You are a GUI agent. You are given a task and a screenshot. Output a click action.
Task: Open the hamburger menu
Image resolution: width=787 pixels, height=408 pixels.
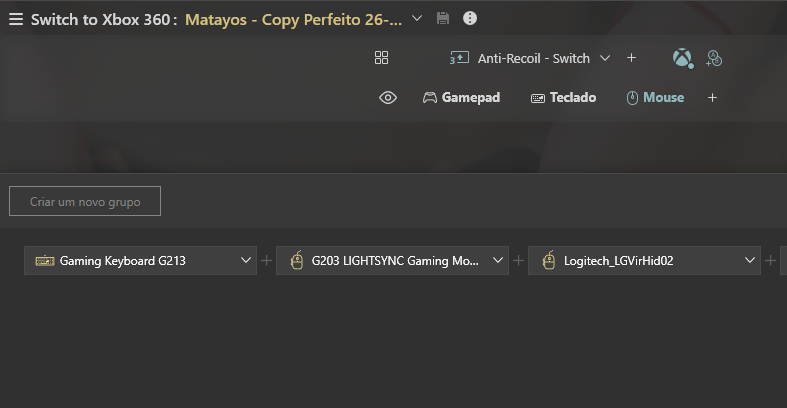16,19
